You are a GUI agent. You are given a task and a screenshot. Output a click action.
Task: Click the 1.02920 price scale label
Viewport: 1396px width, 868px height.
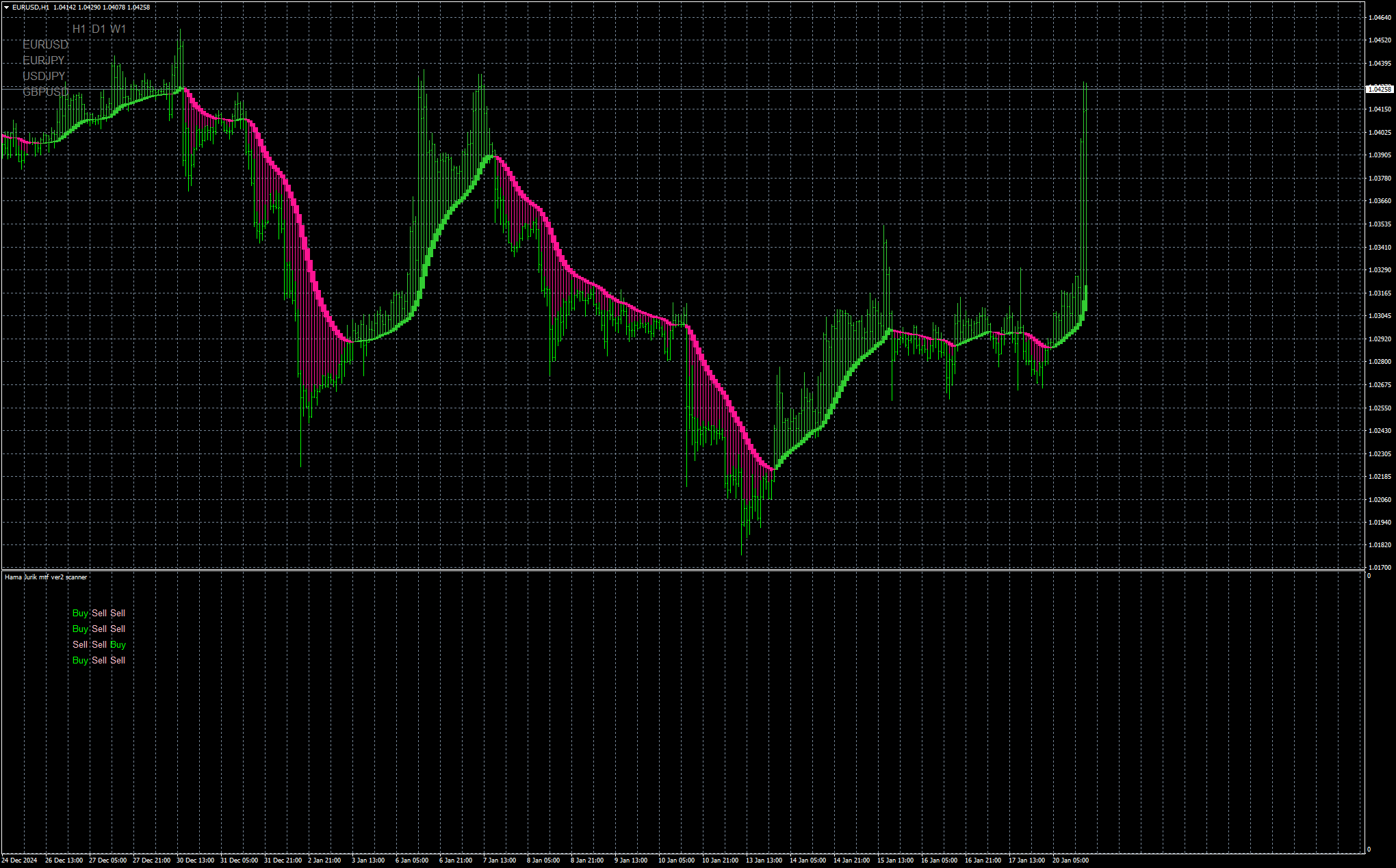pos(1380,339)
